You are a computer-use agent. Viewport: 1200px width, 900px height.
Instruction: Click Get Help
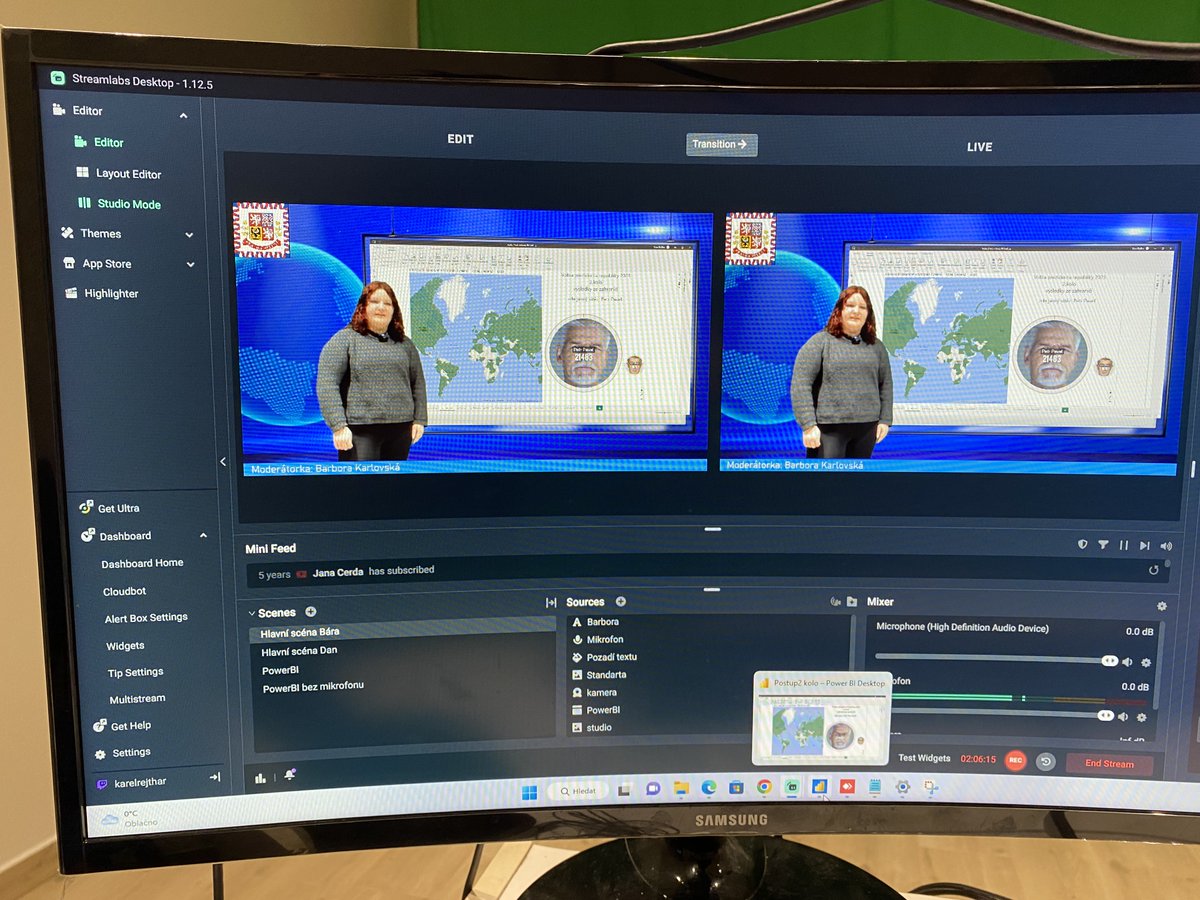tap(122, 726)
